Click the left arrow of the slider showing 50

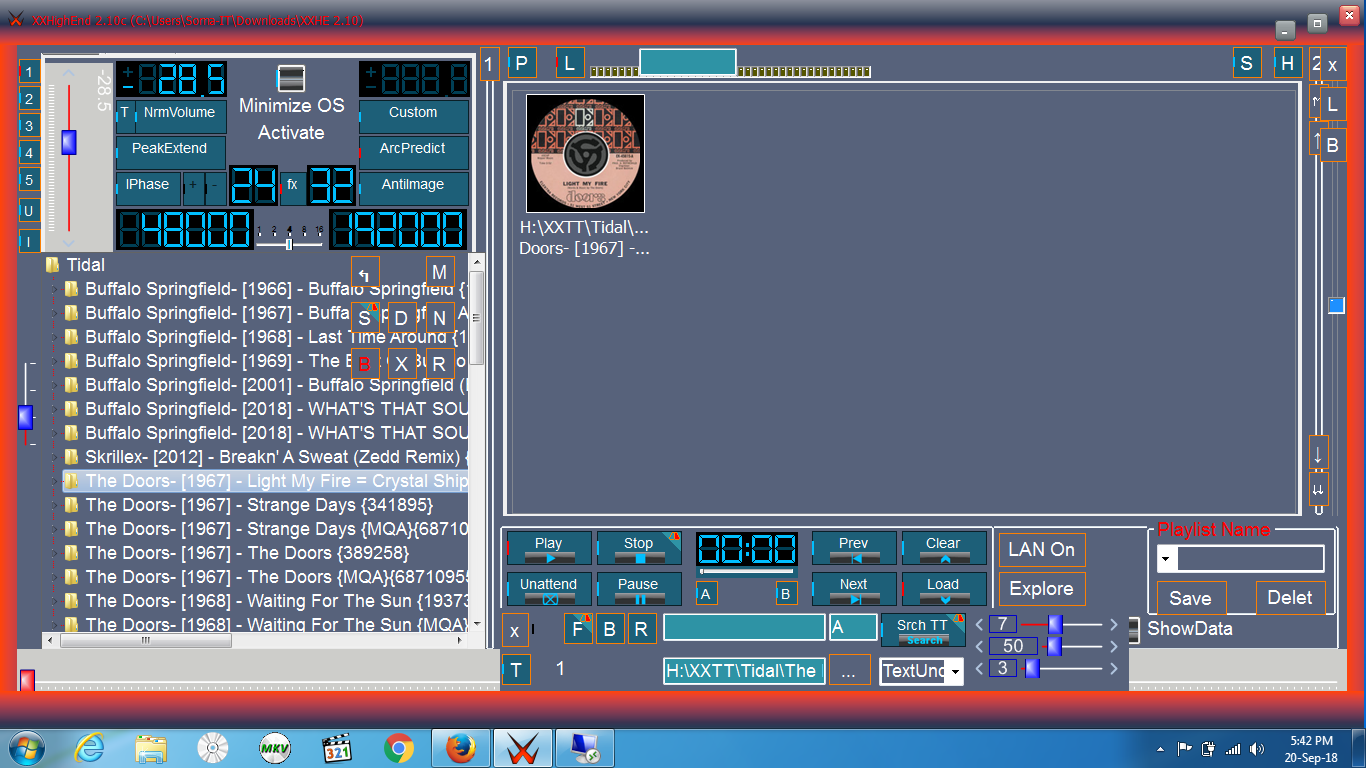pyautogui.click(x=980, y=646)
